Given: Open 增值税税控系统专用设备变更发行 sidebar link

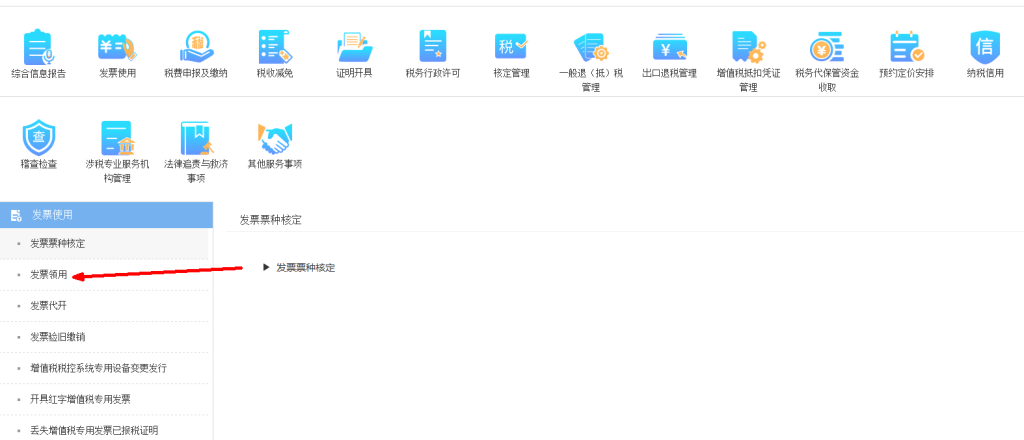Looking at the screenshot, I should click(x=98, y=368).
